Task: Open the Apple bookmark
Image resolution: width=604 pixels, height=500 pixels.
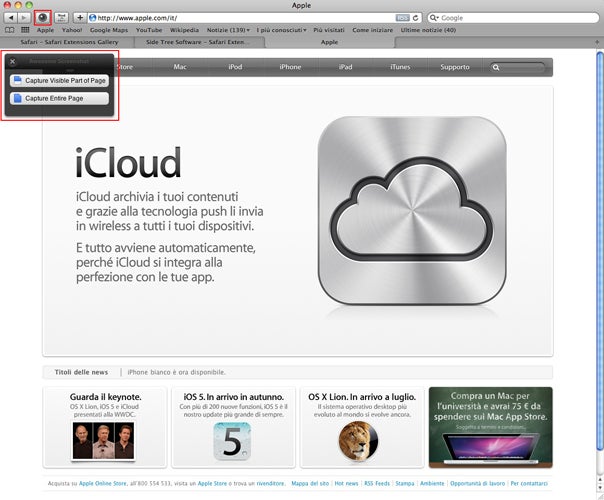Action: pos(45,30)
